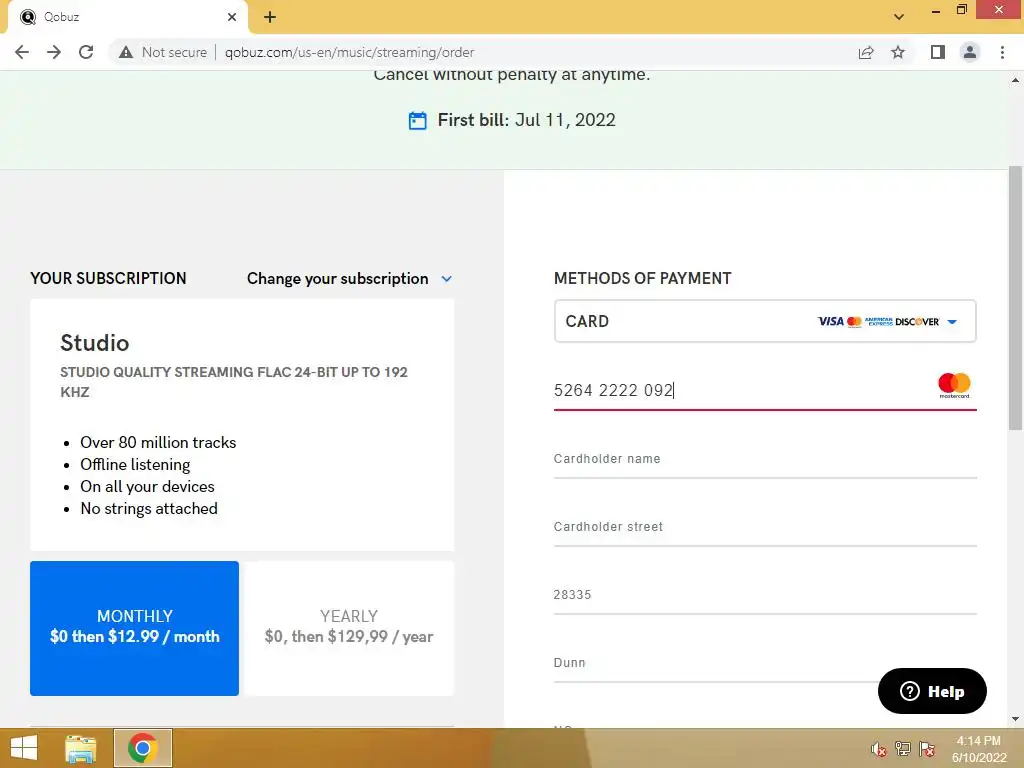Open the Chrome profile avatar
This screenshot has height=768, width=1024.
[970, 52]
